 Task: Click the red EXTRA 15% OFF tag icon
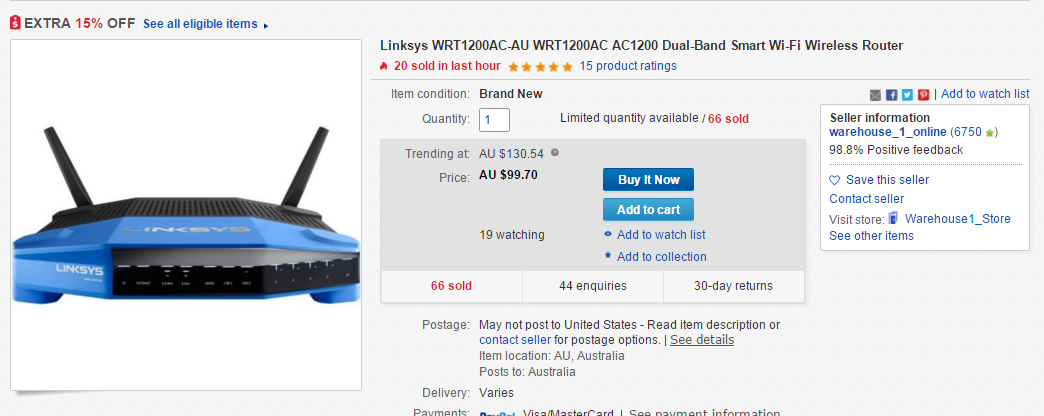(15, 23)
